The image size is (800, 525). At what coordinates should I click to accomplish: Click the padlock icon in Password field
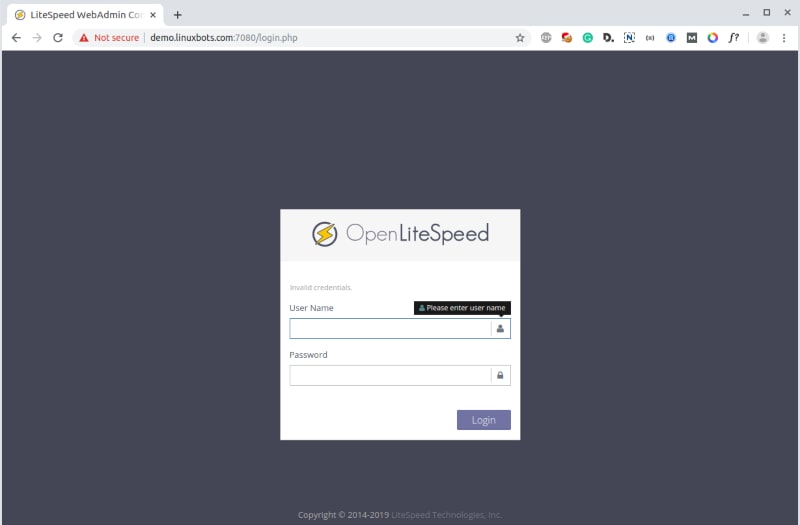point(500,375)
